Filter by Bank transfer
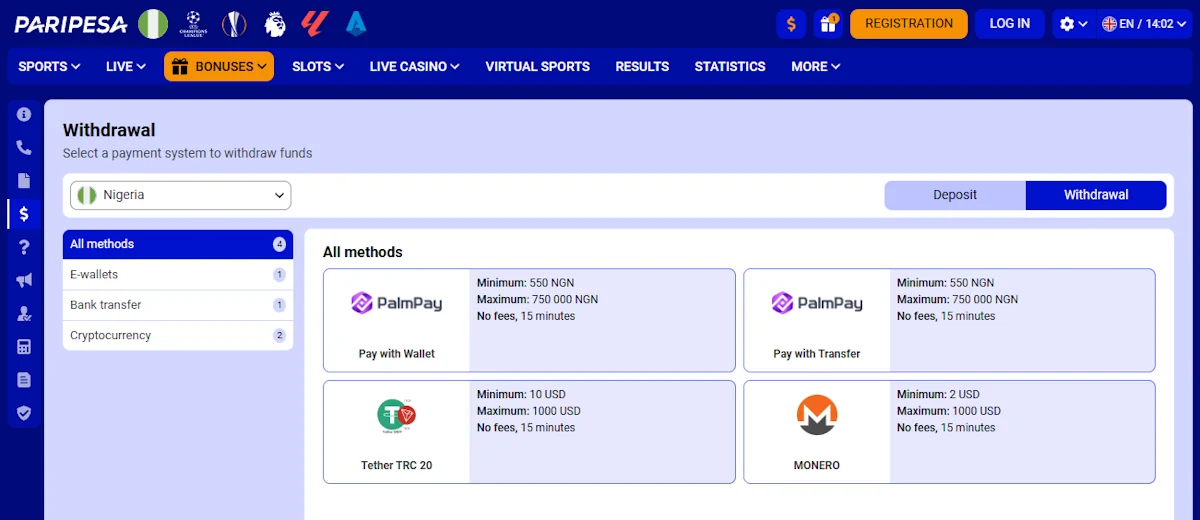Viewport: 1200px width, 520px height. (178, 305)
